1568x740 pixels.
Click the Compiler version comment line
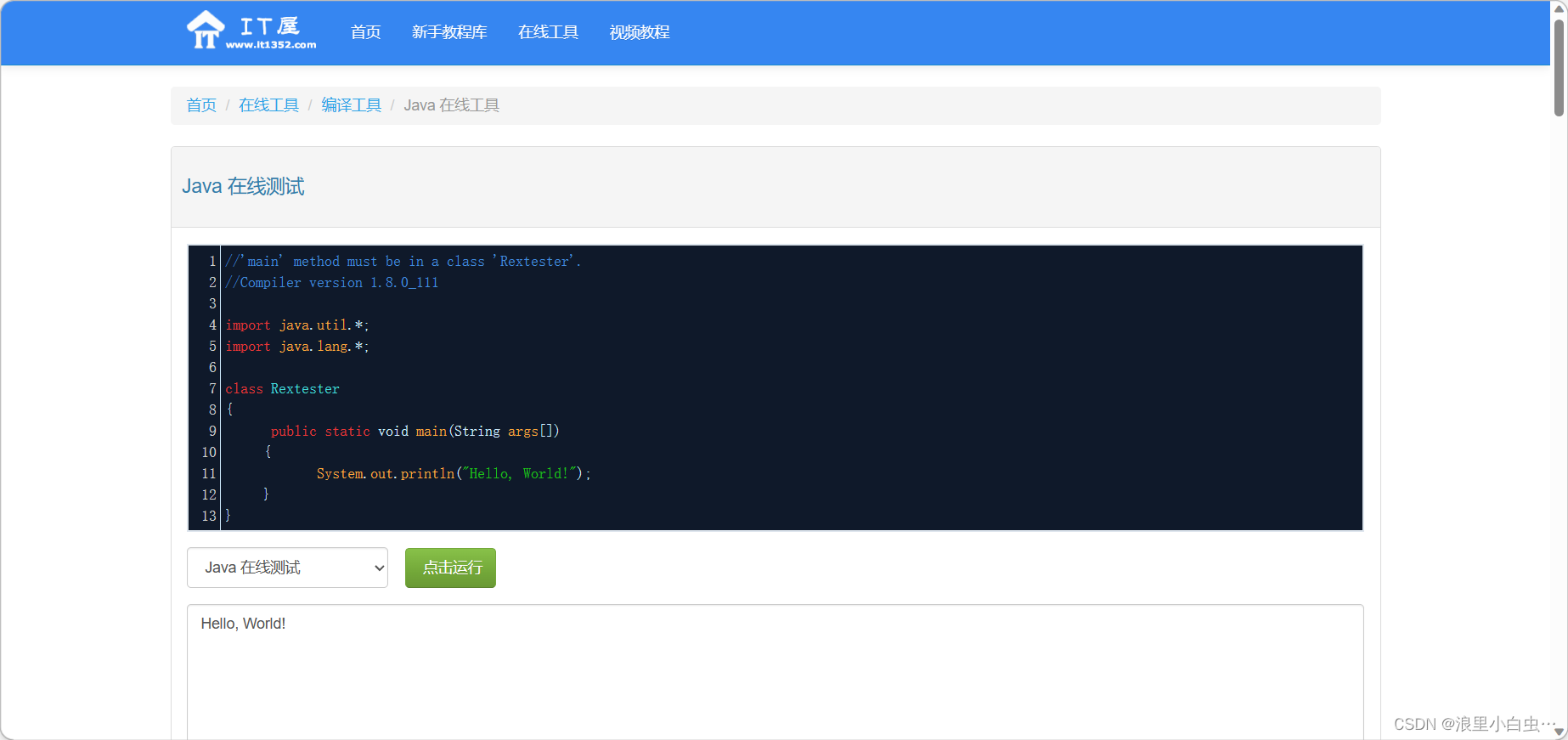(x=332, y=282)
